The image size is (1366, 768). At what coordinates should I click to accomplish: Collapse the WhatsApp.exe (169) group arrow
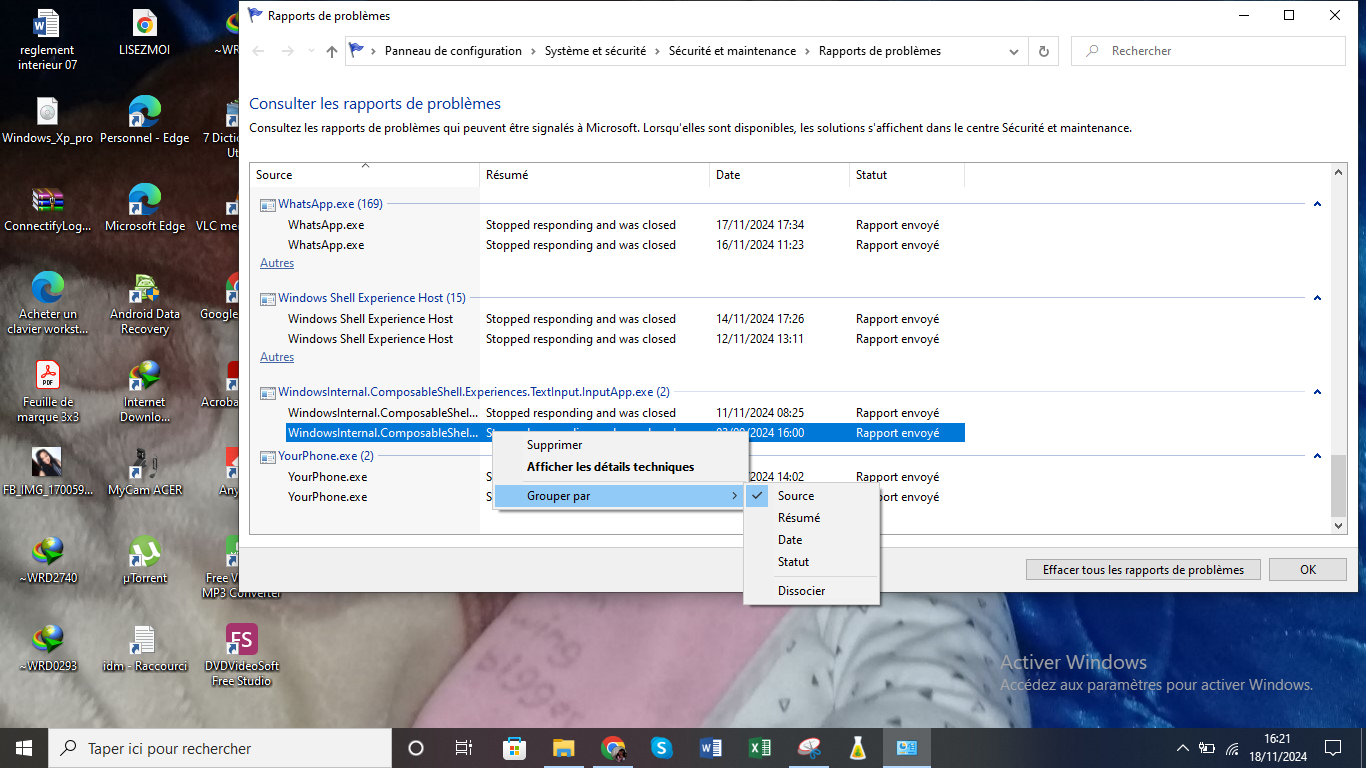tap(1317, 204)
